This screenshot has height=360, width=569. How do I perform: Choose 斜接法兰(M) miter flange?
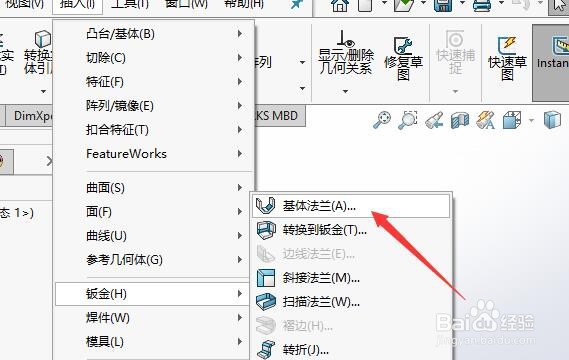point(351,278)
